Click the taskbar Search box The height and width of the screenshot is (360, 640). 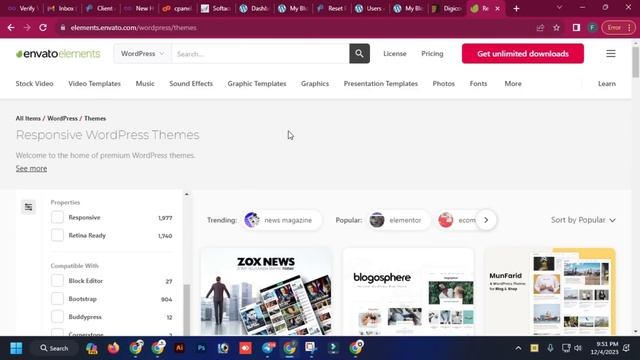(54, 348)
